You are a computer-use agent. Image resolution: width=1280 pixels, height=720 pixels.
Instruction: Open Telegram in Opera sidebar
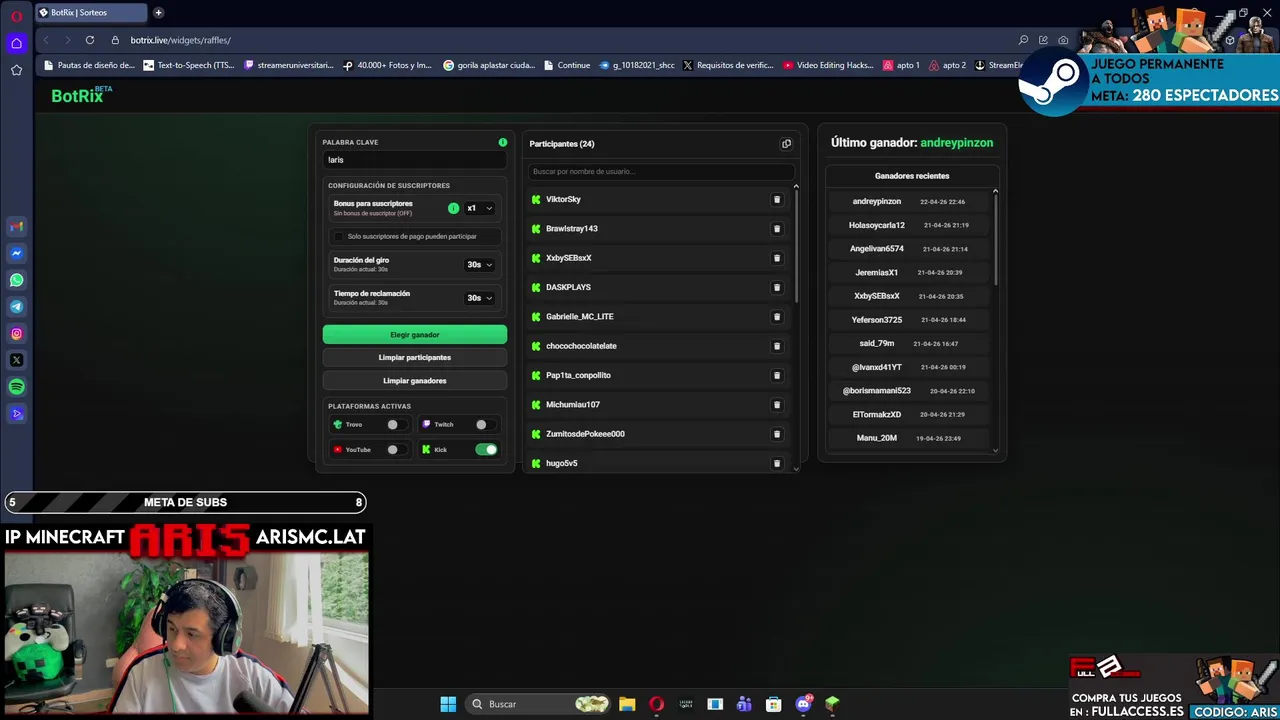pos(16,307)
